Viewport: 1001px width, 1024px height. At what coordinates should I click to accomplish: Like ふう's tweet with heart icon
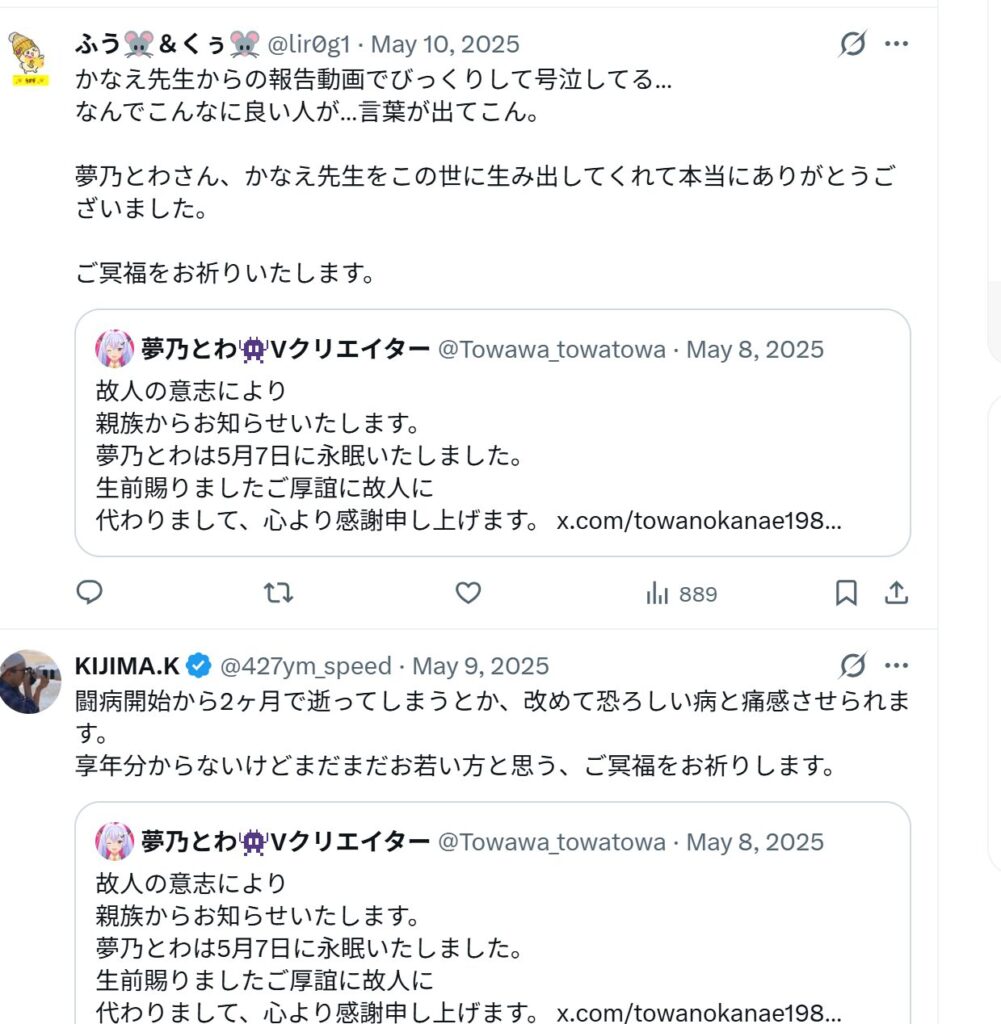tap(468, 593)
